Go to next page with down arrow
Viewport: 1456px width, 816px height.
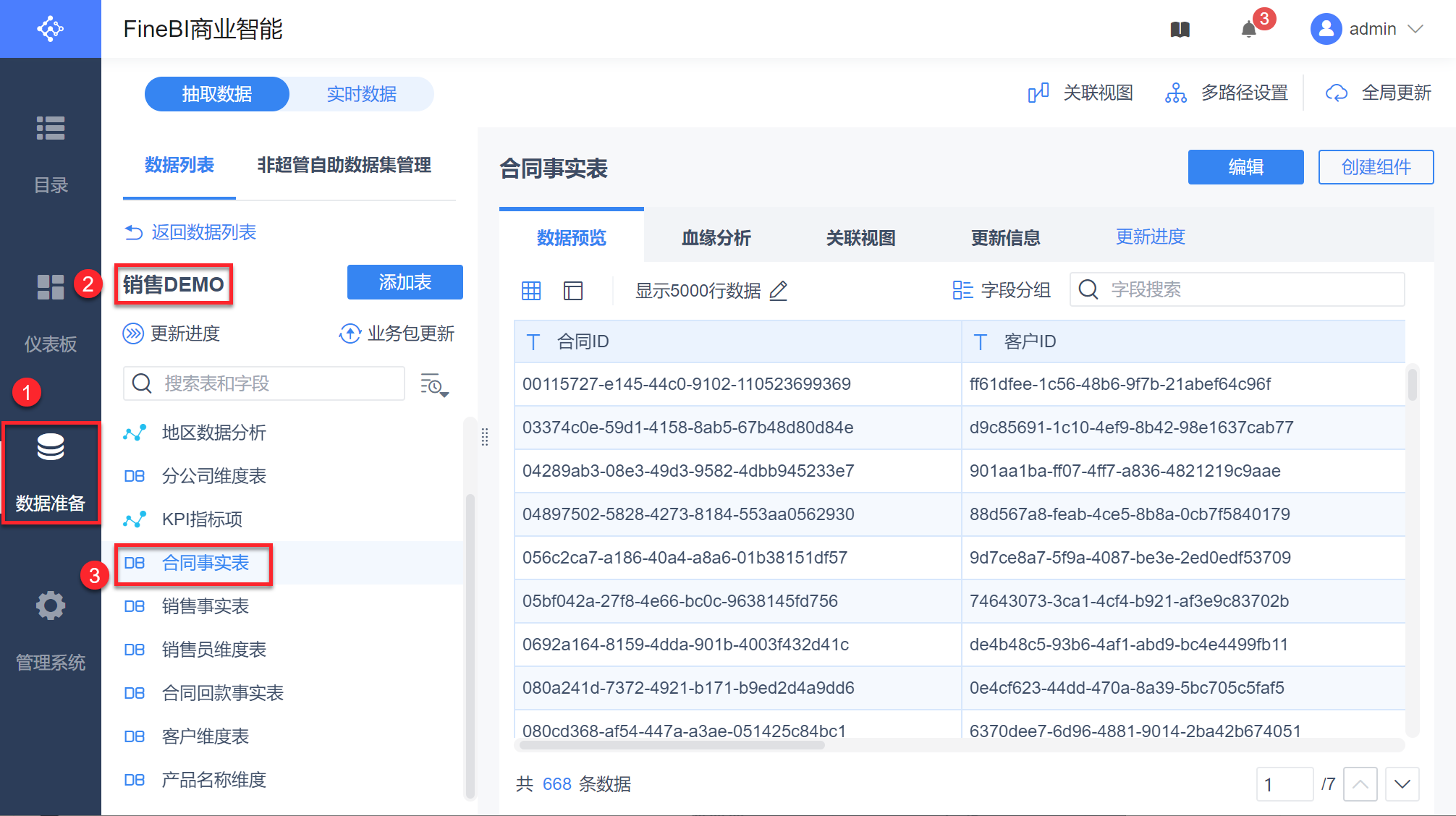point(1402,784)
